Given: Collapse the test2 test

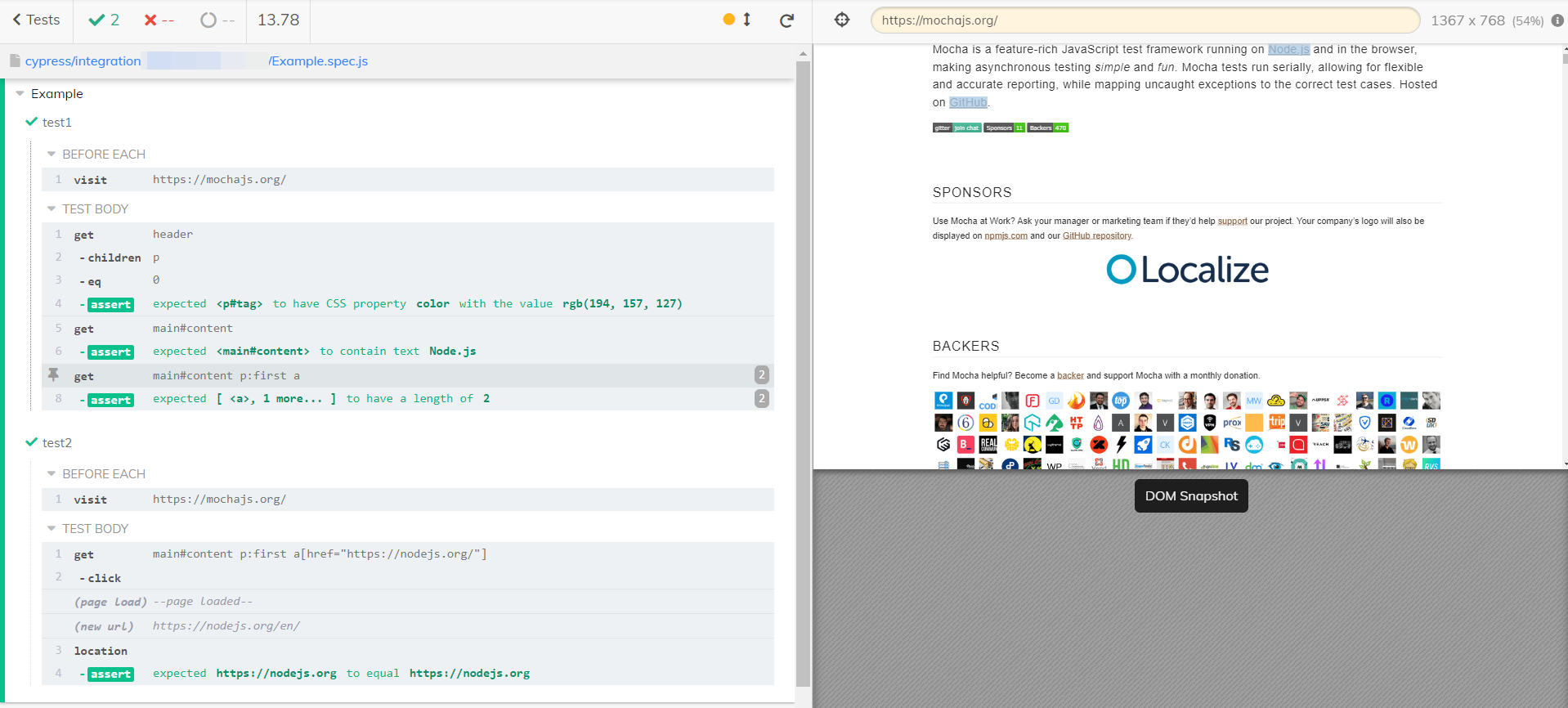Looking at the screenshot, I should point(49,442).
